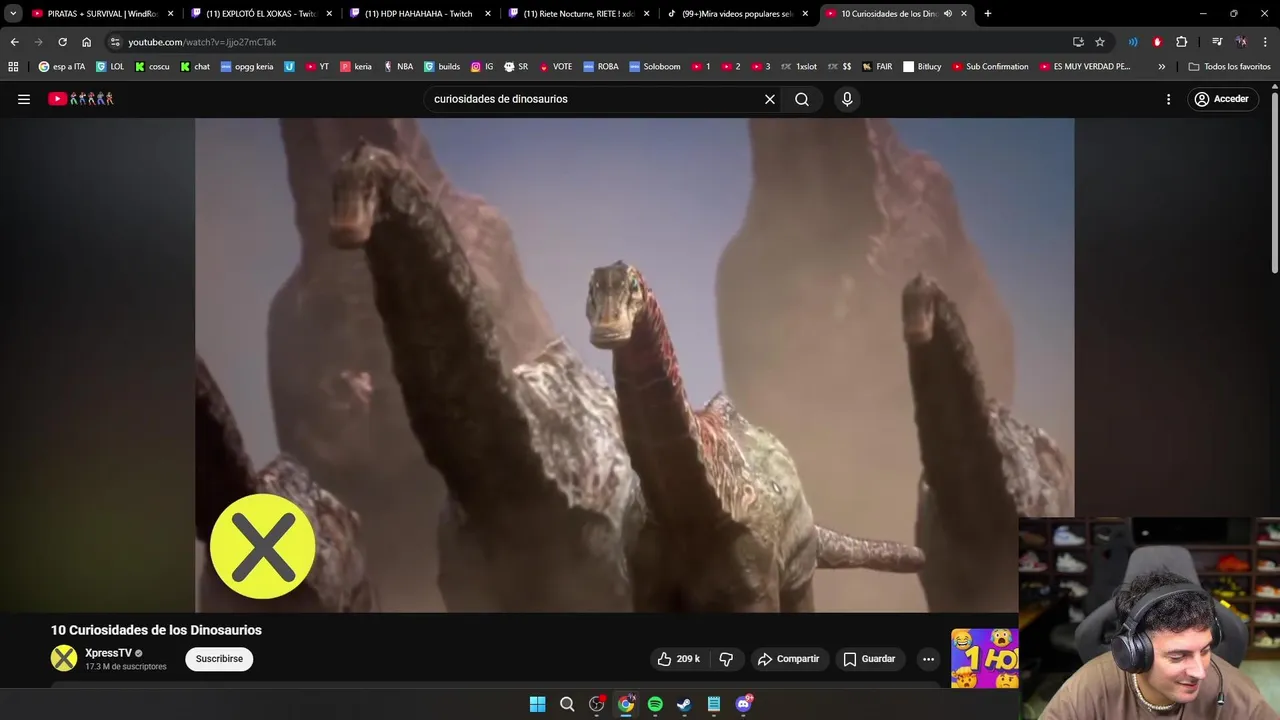Close the HDP HAHAHAHA tab
The image size is (1280, 720).
[x=488, y=14]
